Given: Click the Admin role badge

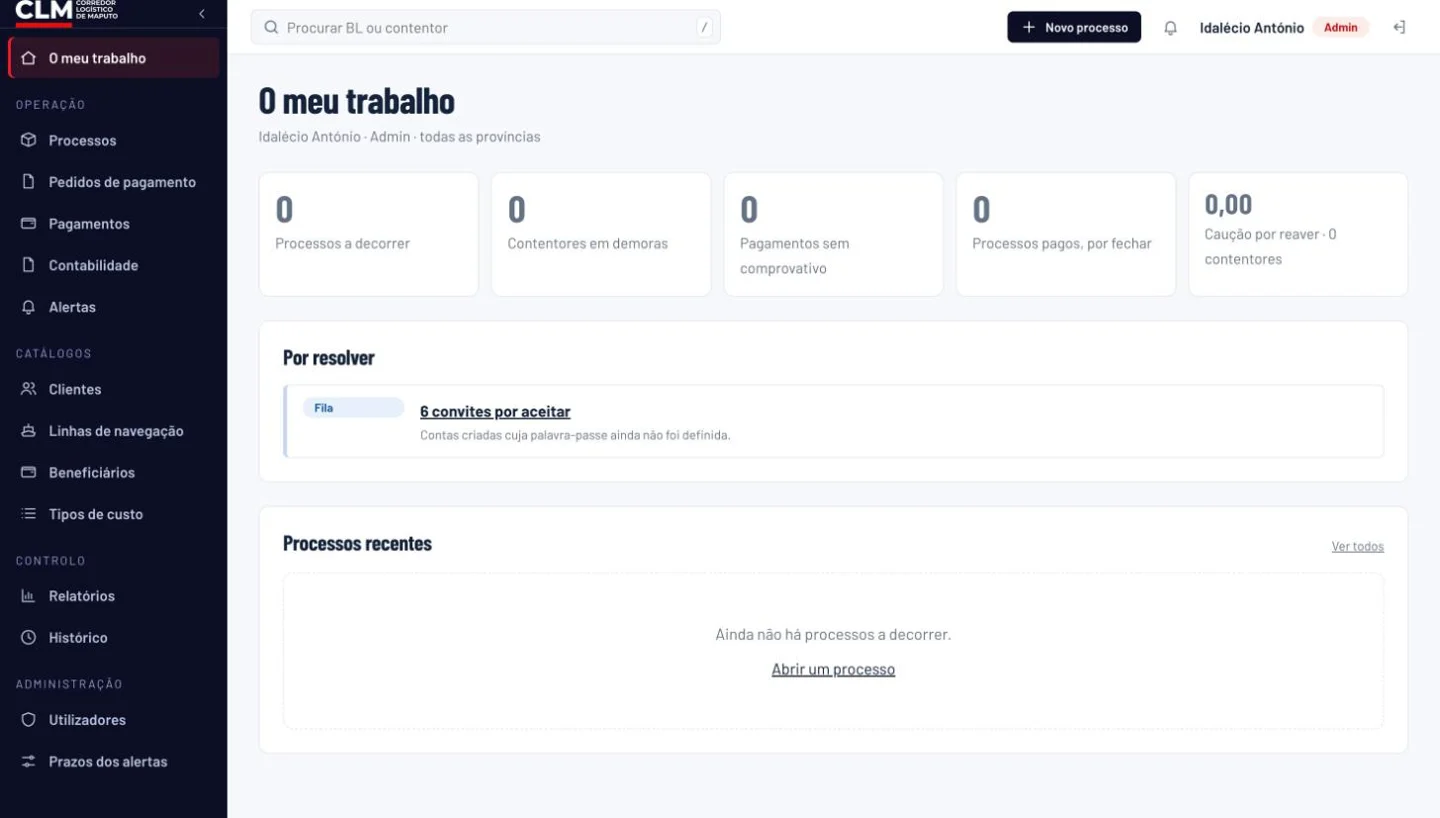Looking at the screenshot, I should tap(1340, 27).
